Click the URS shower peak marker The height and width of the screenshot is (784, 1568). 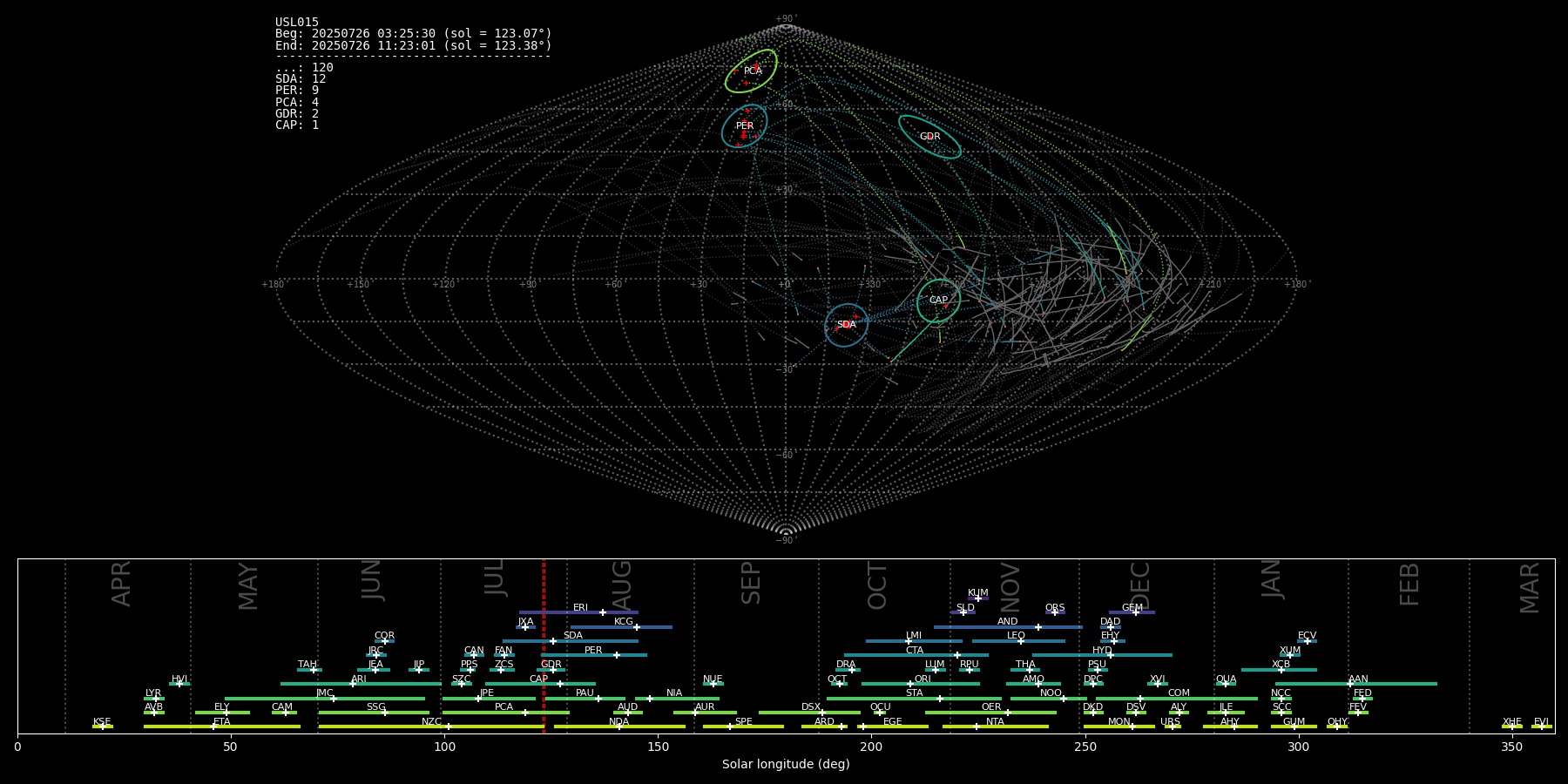[x=1173, y=727]
